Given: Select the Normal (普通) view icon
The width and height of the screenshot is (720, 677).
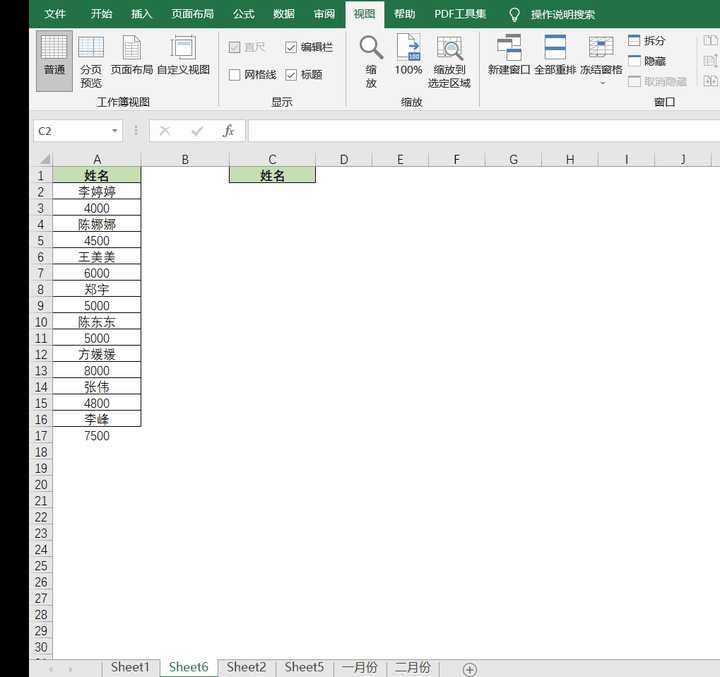Looking at the screenshot, I should [x=54, y=61].
